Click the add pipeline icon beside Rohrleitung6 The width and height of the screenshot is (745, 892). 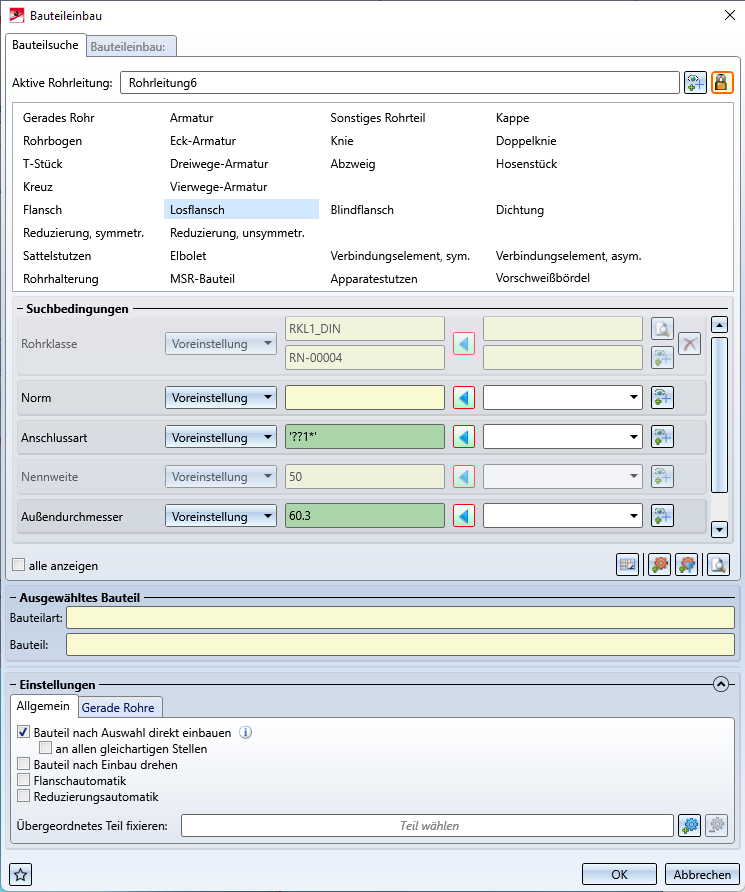695,83
